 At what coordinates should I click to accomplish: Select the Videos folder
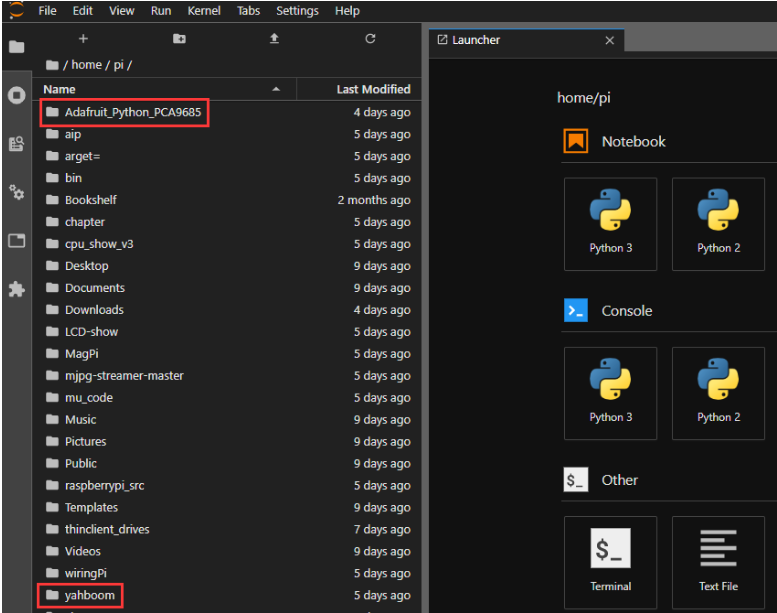click(x=227, y=552)
